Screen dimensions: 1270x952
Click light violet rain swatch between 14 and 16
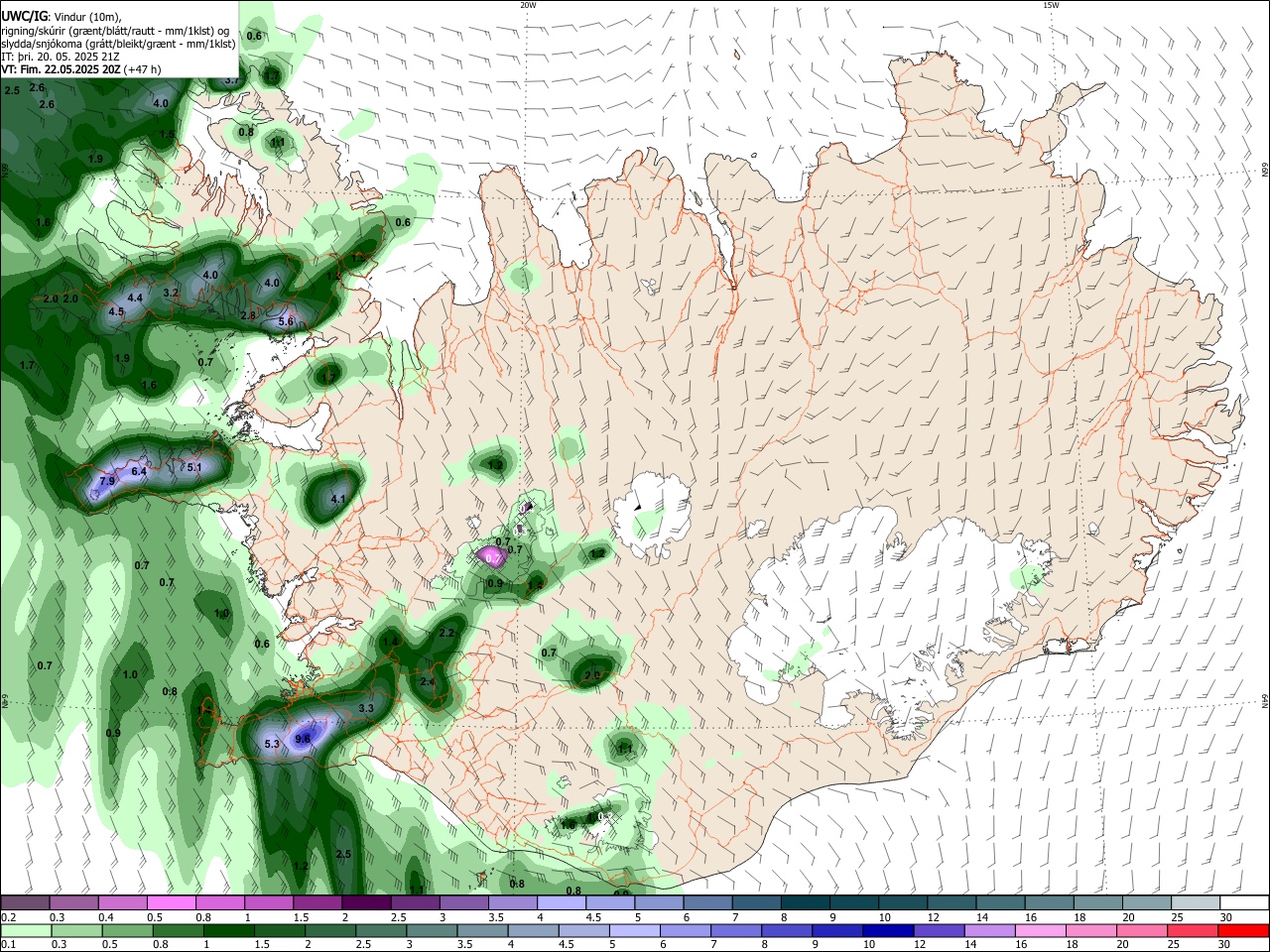coord(988,931)
